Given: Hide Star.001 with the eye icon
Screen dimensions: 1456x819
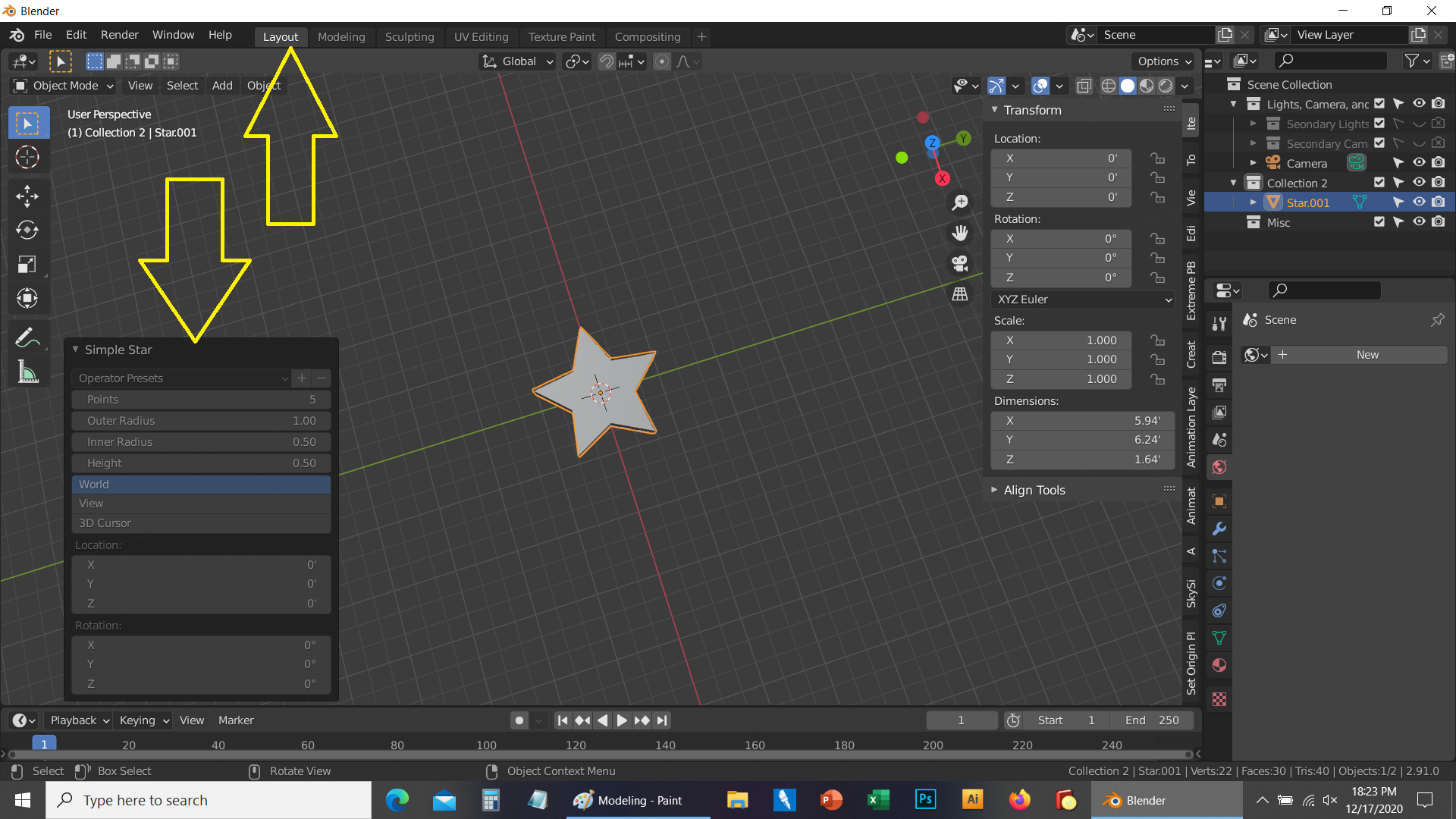Looking at the screenshot, I should (1419, 202).
